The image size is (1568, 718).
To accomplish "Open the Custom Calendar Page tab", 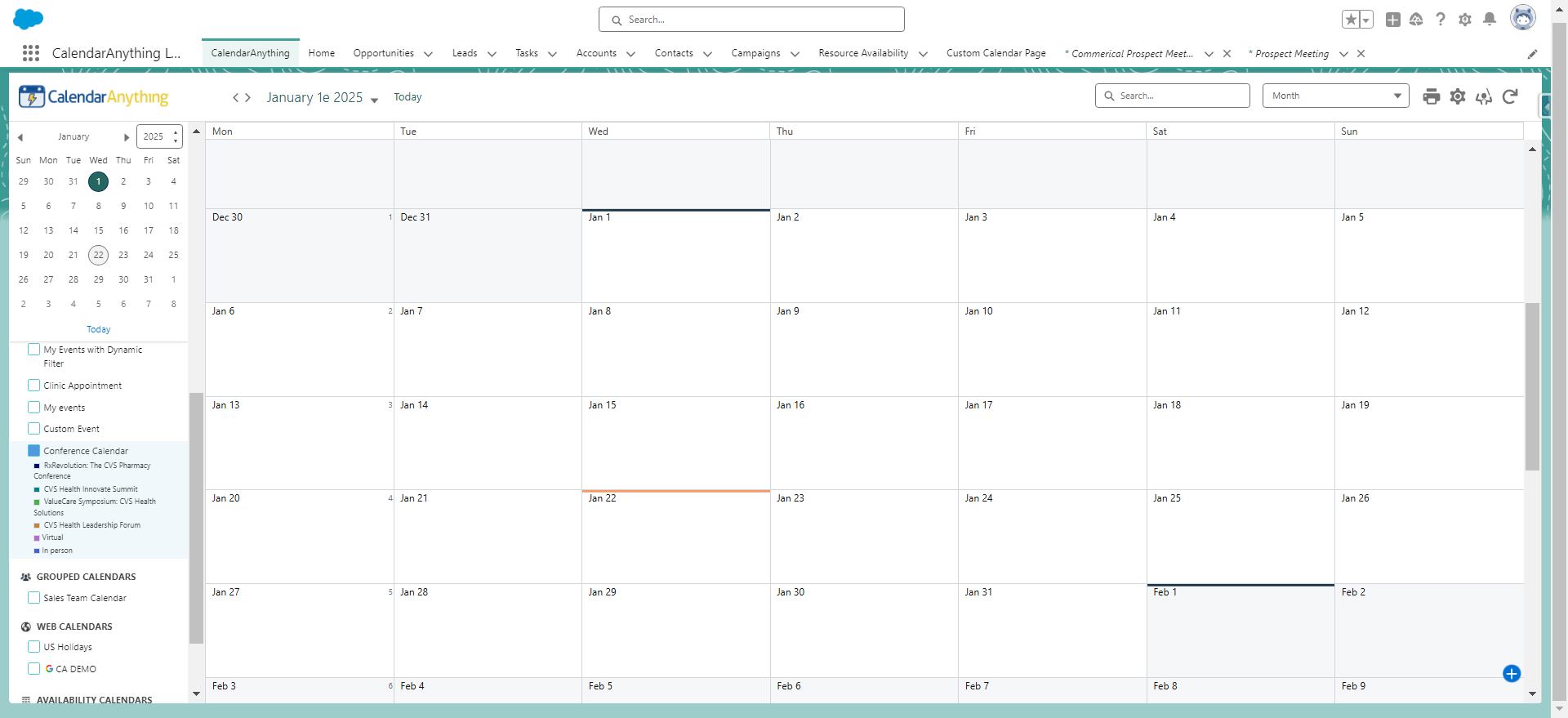I will point(996,53).
